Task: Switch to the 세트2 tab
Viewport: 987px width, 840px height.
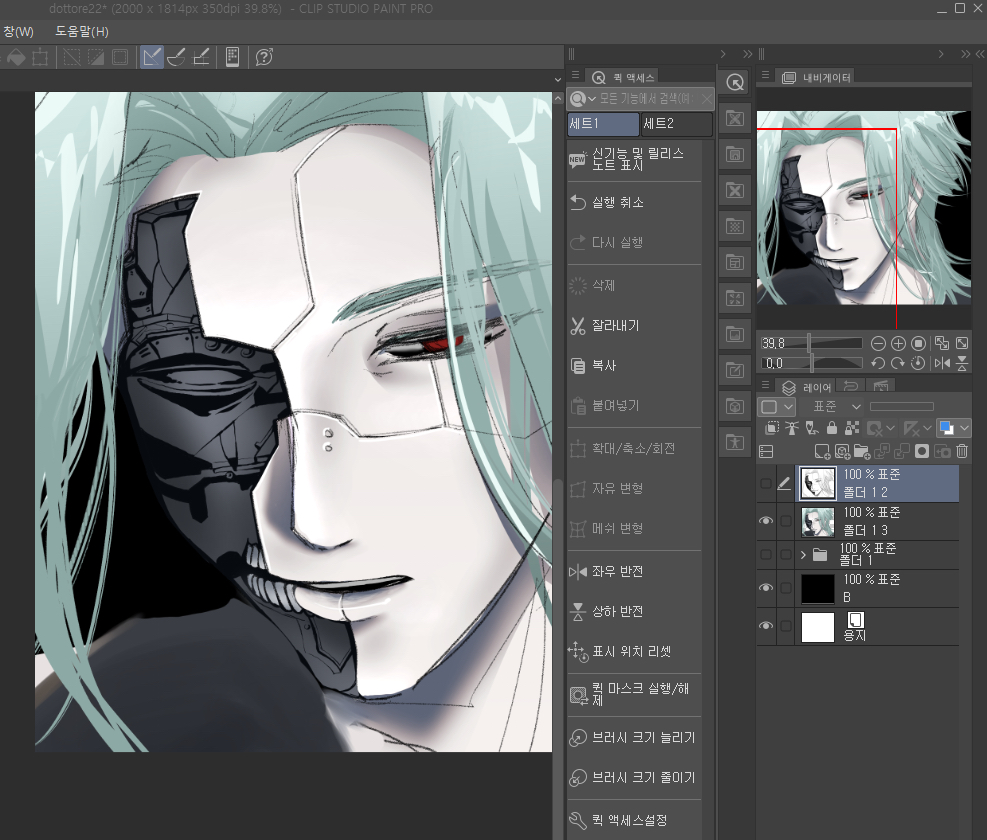Action: pyautogui.click(x=676, y=124)
